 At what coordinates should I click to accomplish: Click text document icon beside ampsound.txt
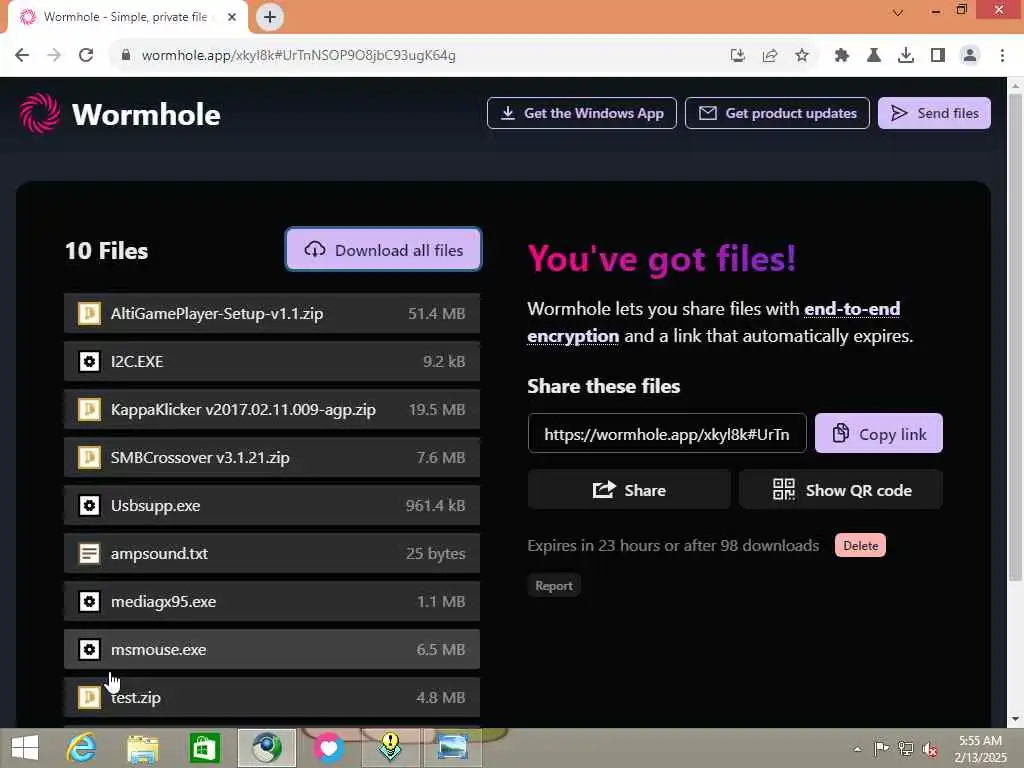point(89,553)
